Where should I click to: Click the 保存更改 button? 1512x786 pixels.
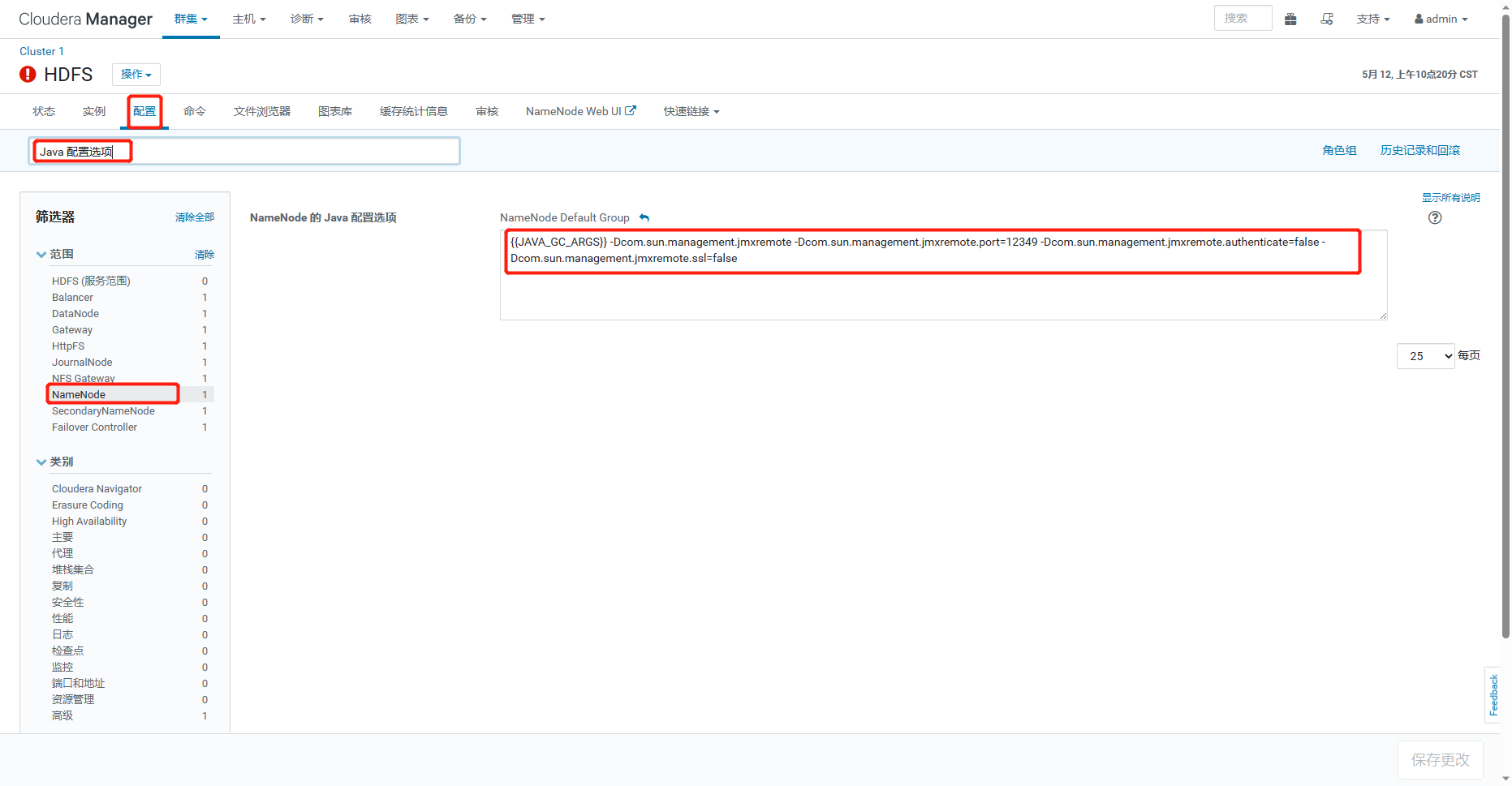pyautogui.click(x=1440, y=760)
